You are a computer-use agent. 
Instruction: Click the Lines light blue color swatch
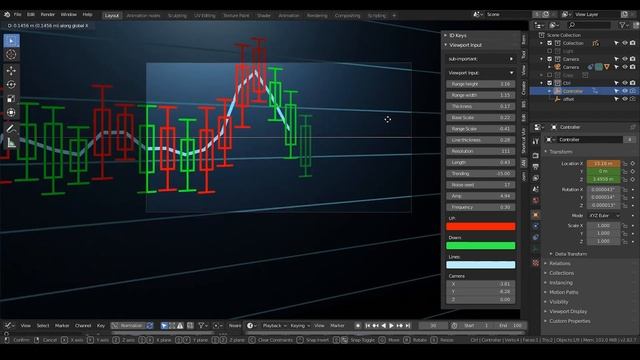[x=480, y=265]
